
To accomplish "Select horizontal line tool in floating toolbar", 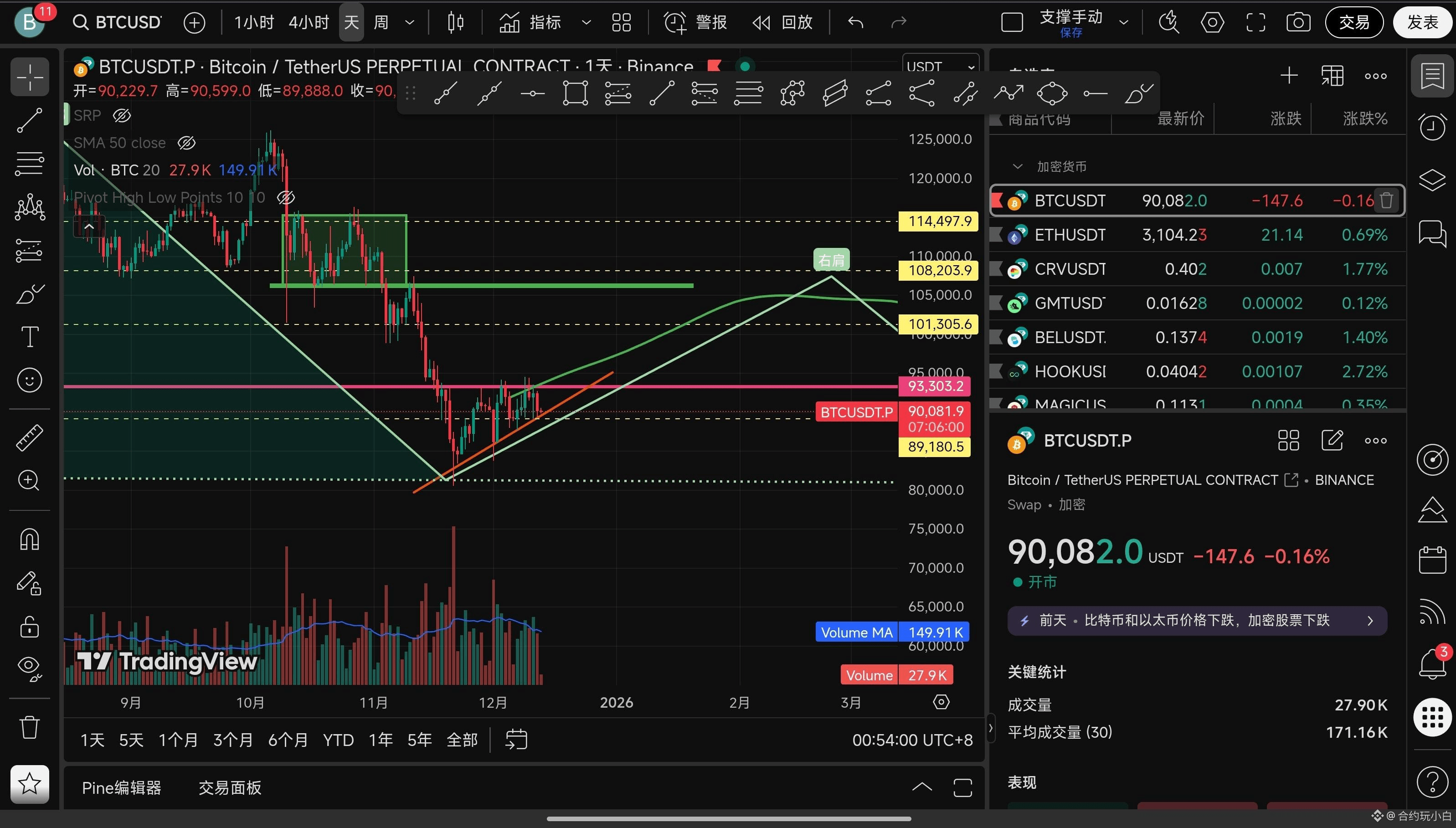I will tap(533, 93).
